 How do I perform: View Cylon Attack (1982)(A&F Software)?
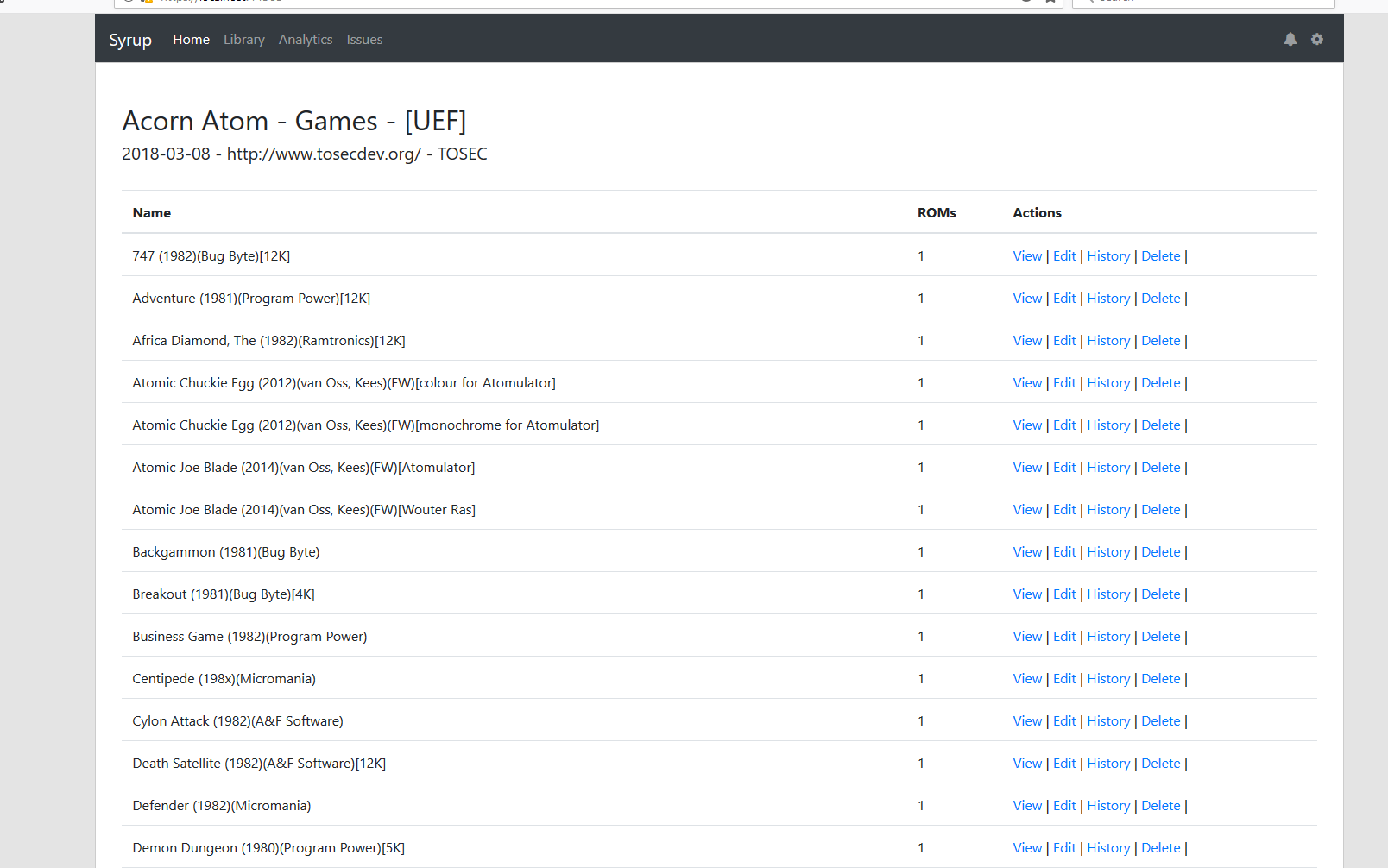pos(1027,721)
